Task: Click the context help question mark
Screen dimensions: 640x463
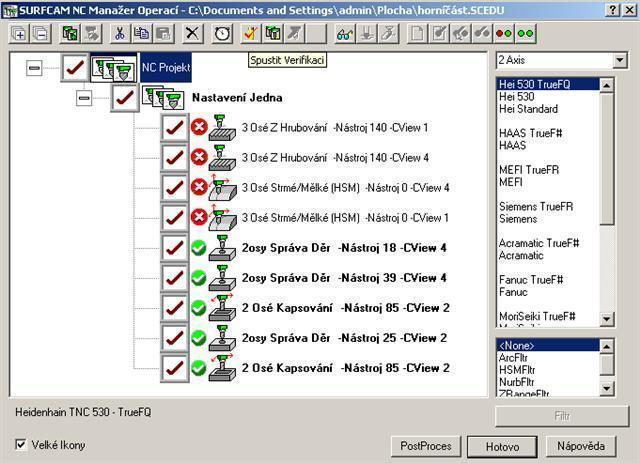Action: tap(612, 10)
